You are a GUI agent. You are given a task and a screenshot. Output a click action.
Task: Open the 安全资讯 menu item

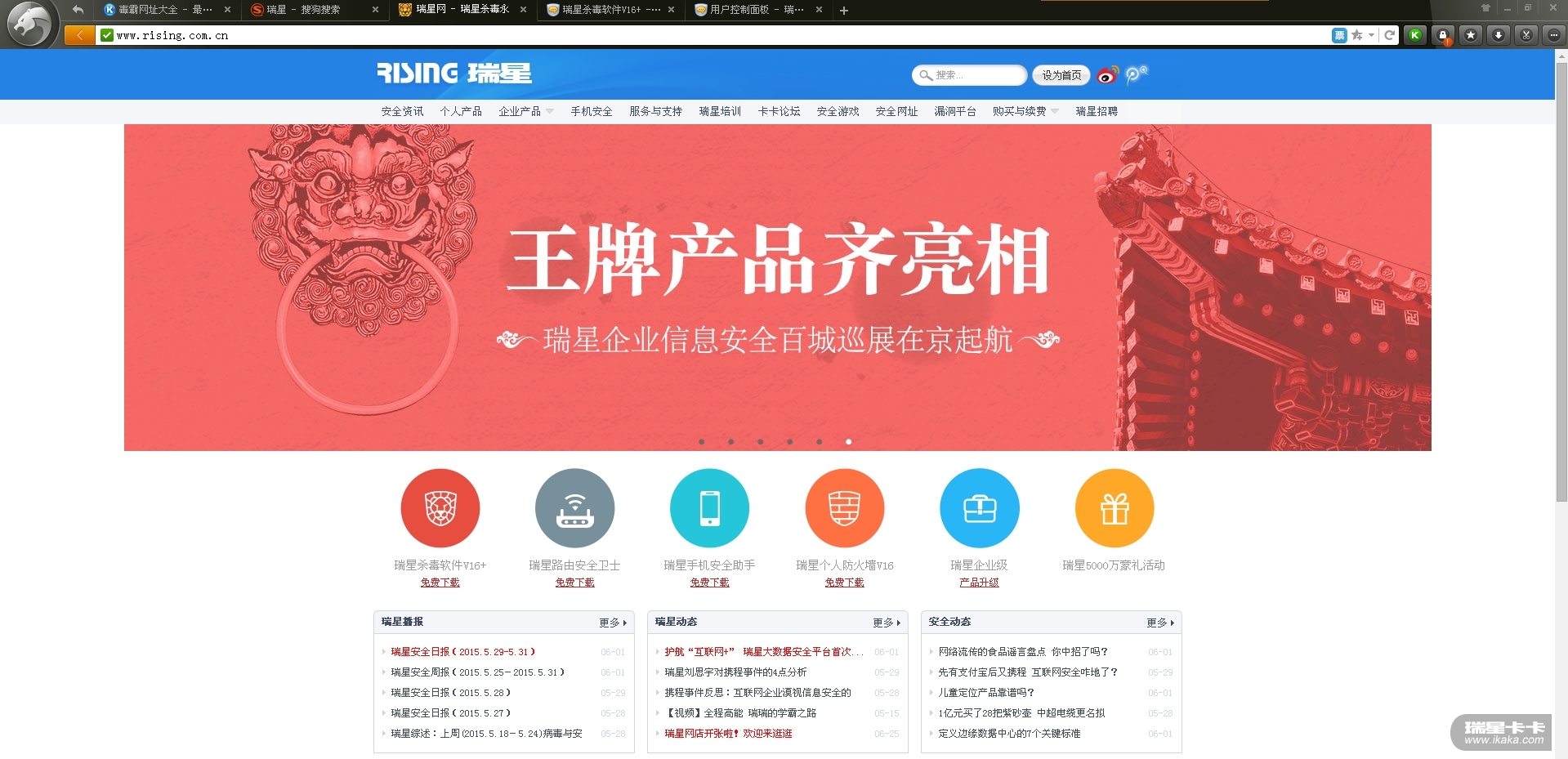point(402,111)
